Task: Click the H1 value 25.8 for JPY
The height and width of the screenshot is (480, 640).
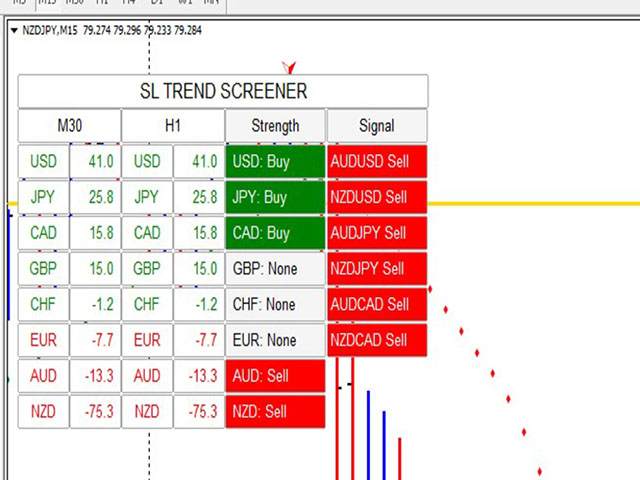Action: (x=199, y=197)
